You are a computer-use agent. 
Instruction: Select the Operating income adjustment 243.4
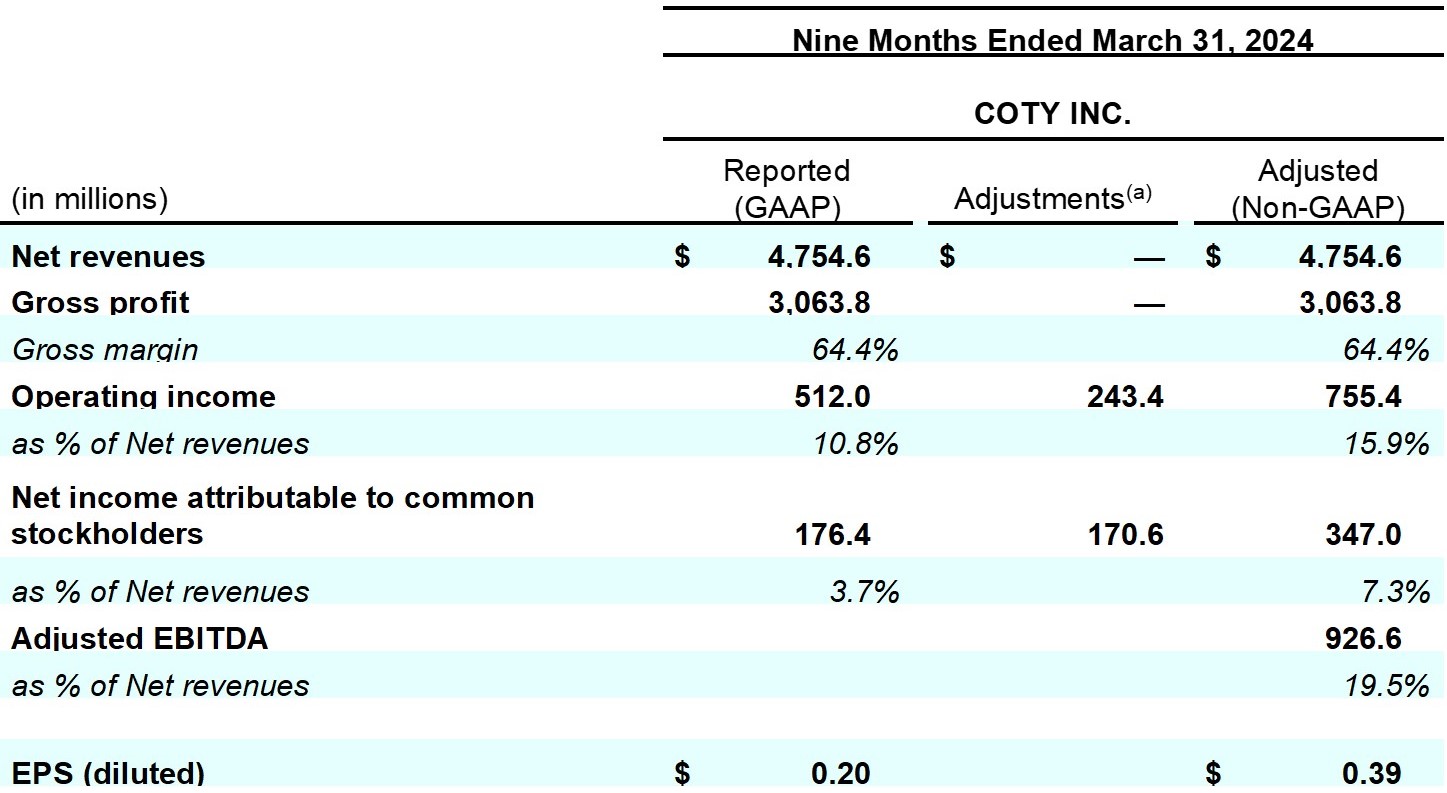coord(1126,396)
